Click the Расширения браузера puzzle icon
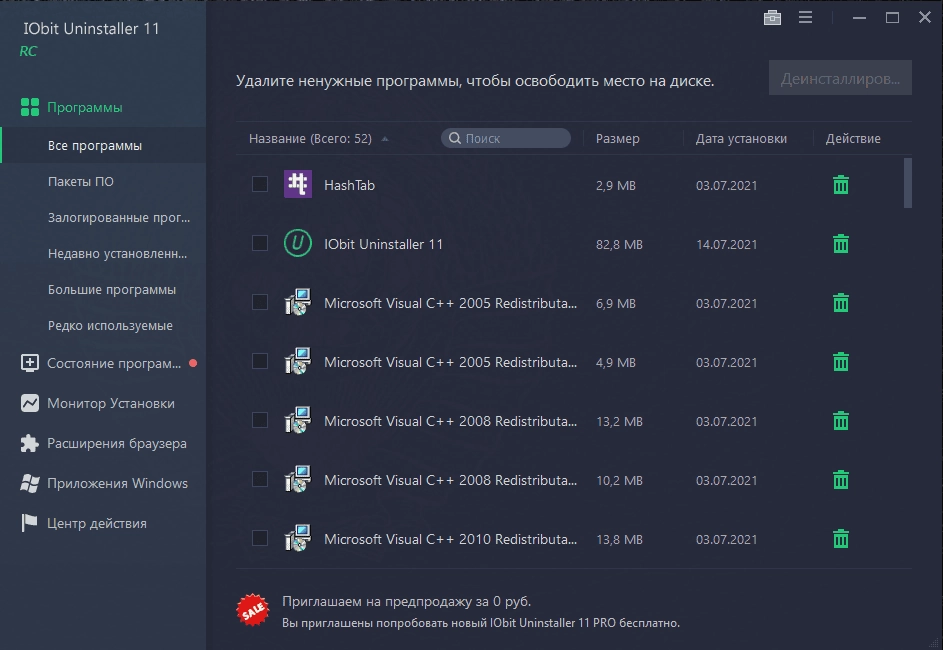943x650 pixels. (29, 443)
